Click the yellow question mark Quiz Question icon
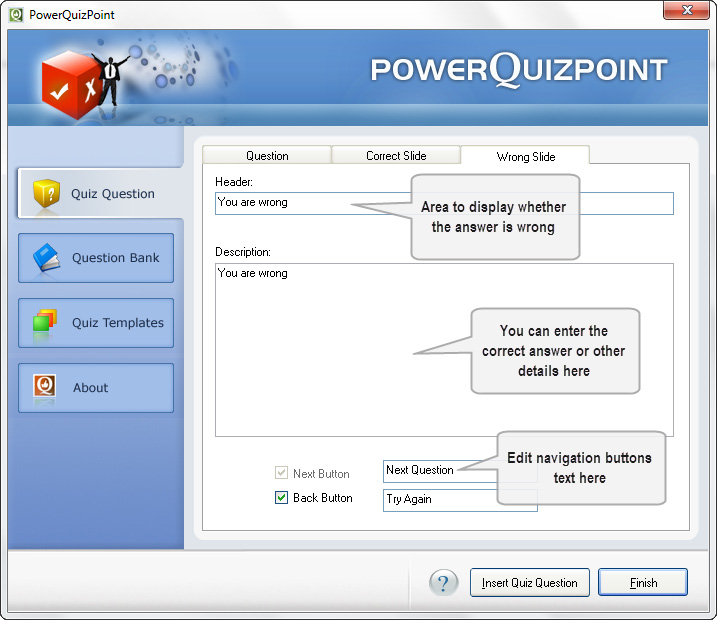 click(x=47, y=193)
